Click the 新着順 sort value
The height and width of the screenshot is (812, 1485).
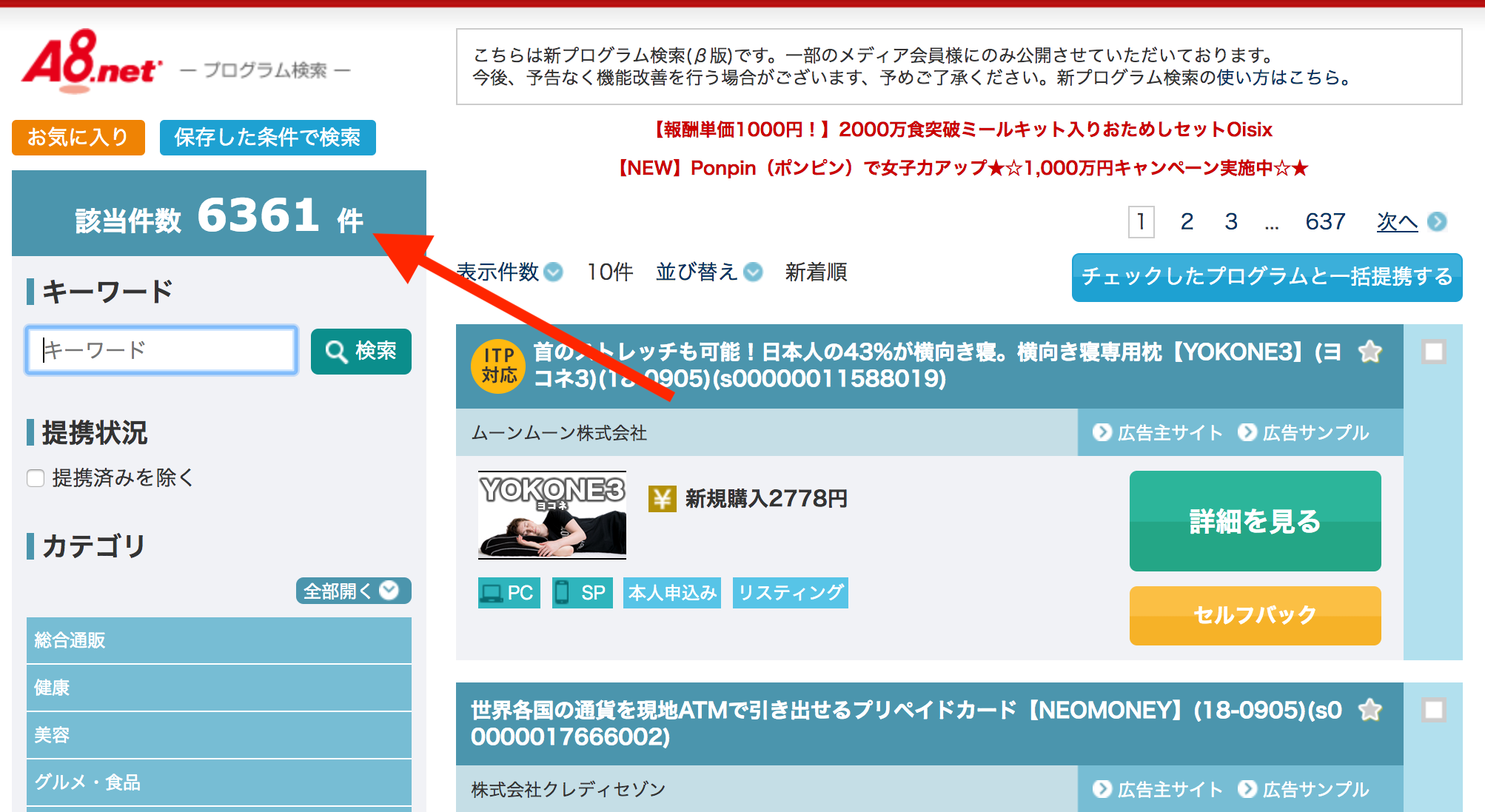pyautogui.click(x=817, y=272)
